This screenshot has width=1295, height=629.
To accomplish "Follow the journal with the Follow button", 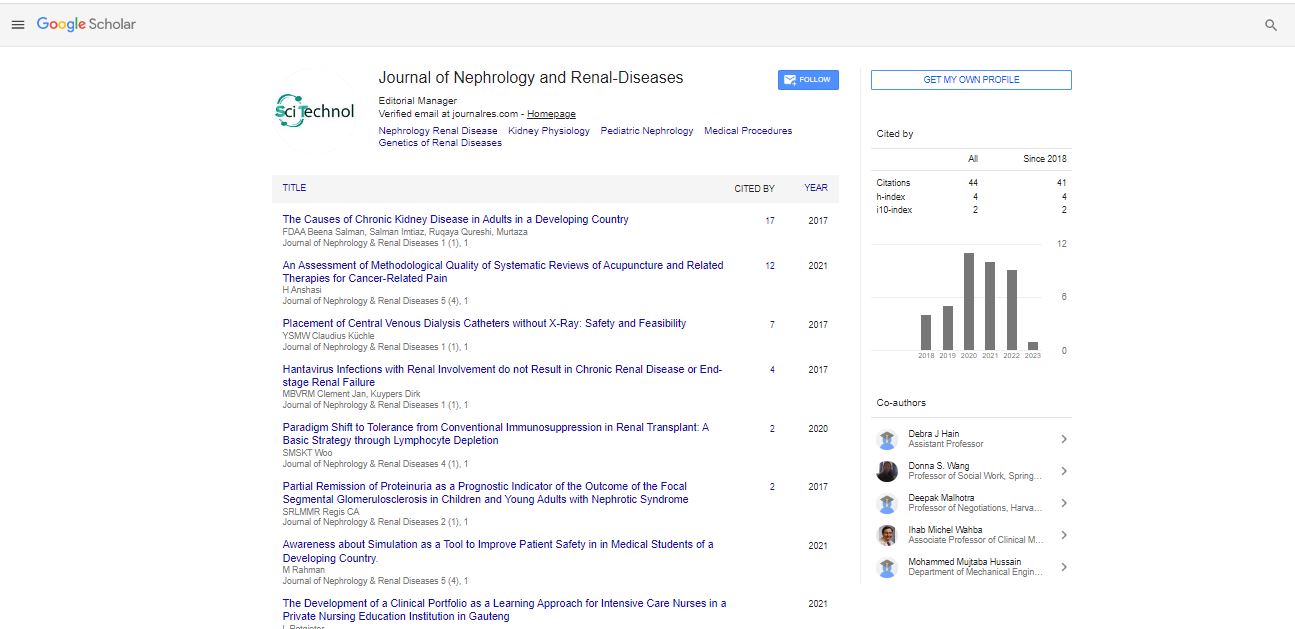I will (x=808, y=80).
